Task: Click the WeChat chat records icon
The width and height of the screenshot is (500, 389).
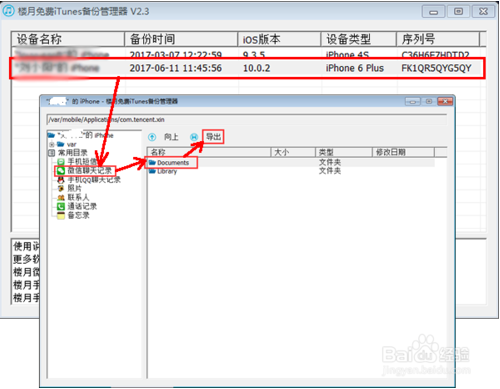Action: [60, 171]
